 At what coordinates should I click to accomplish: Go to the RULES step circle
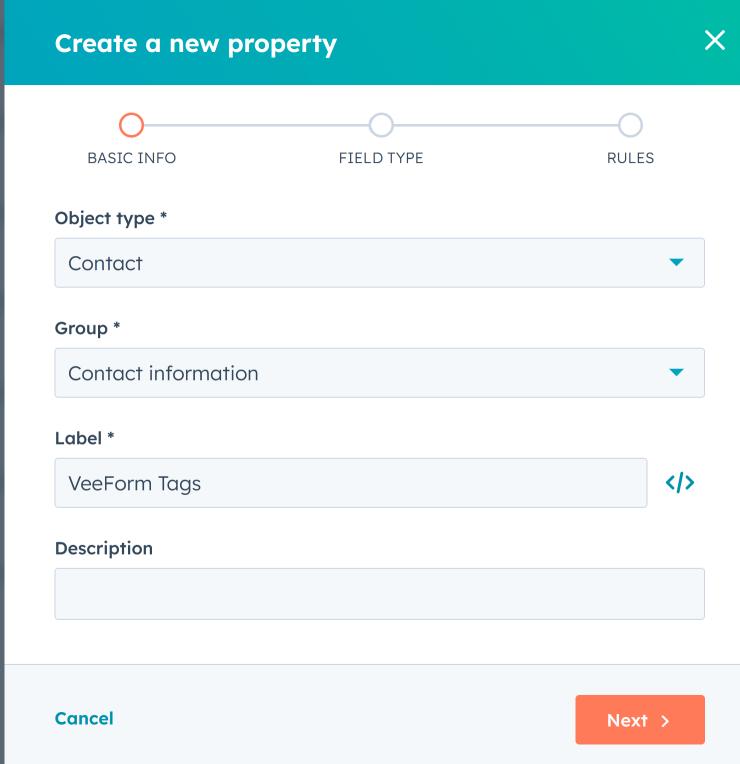[x=630, y=125]
